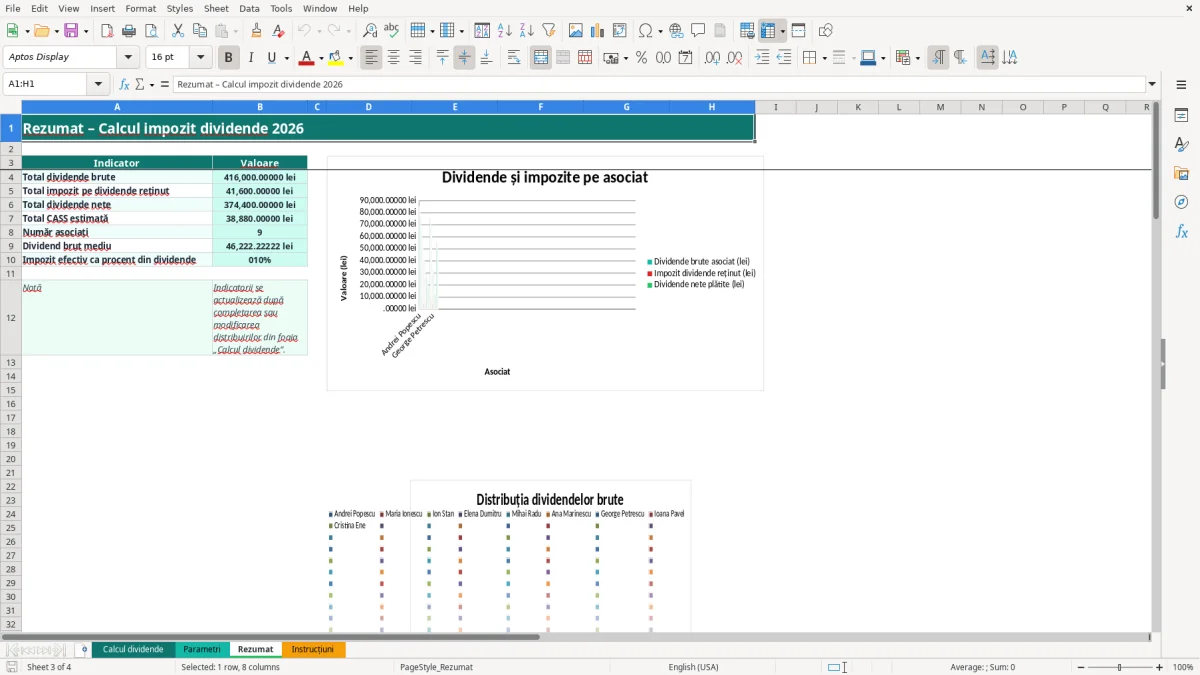Sort descending with the Z-A icon

[527, 31]
